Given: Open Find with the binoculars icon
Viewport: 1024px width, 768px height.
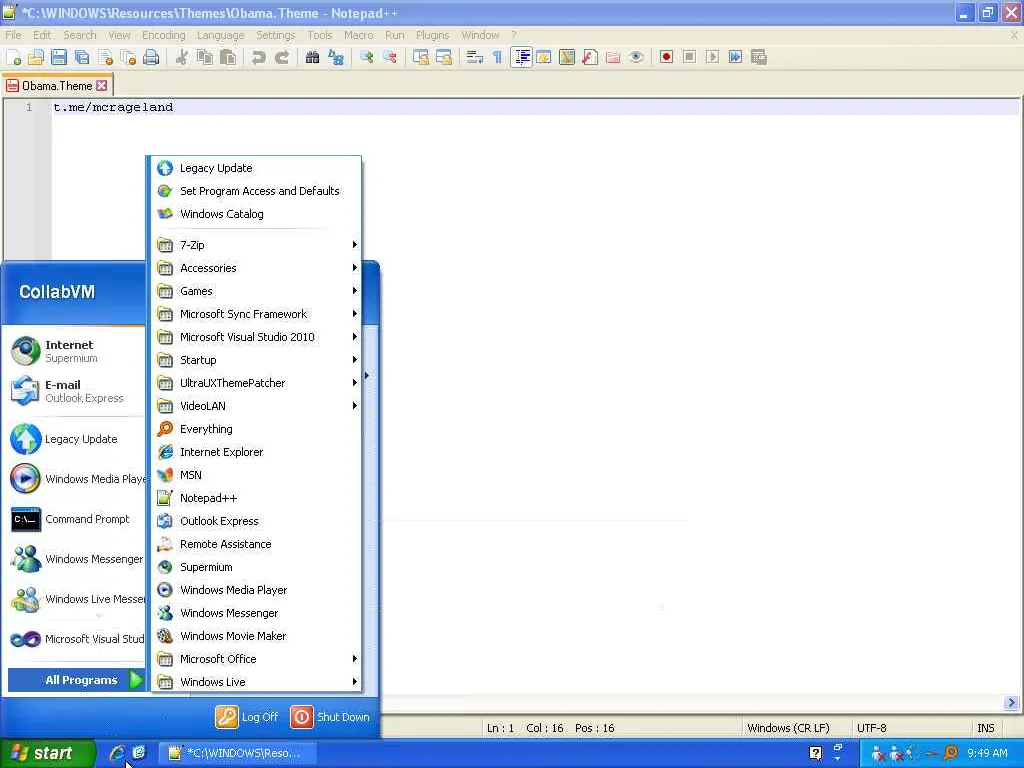Looking at the screenshot, I should tap(312, 57).
